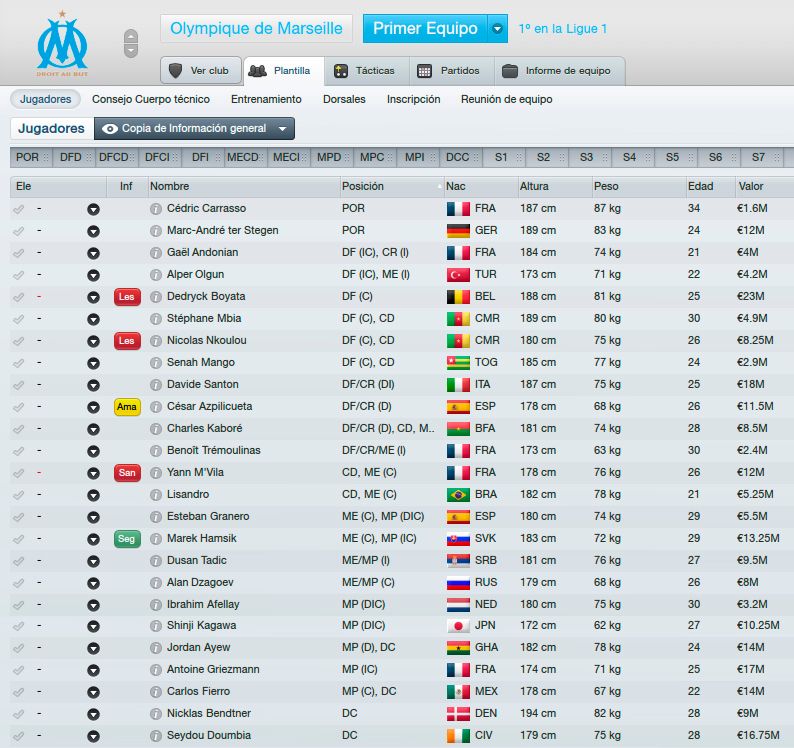Viewport: 794px width, 748px height.
Task: Open selection dropdown arrow for Ibrahim Afellay
Action: tap(93, 605)
